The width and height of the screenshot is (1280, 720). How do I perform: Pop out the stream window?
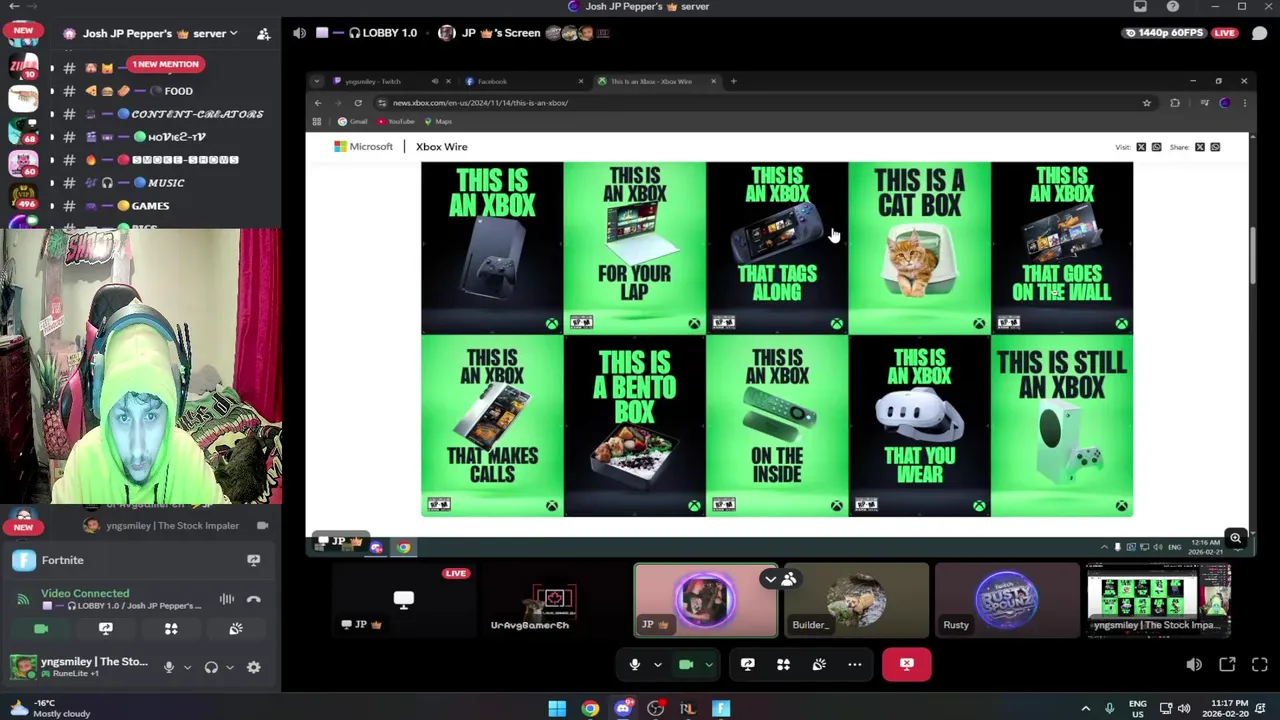[x=1227, y=665]
